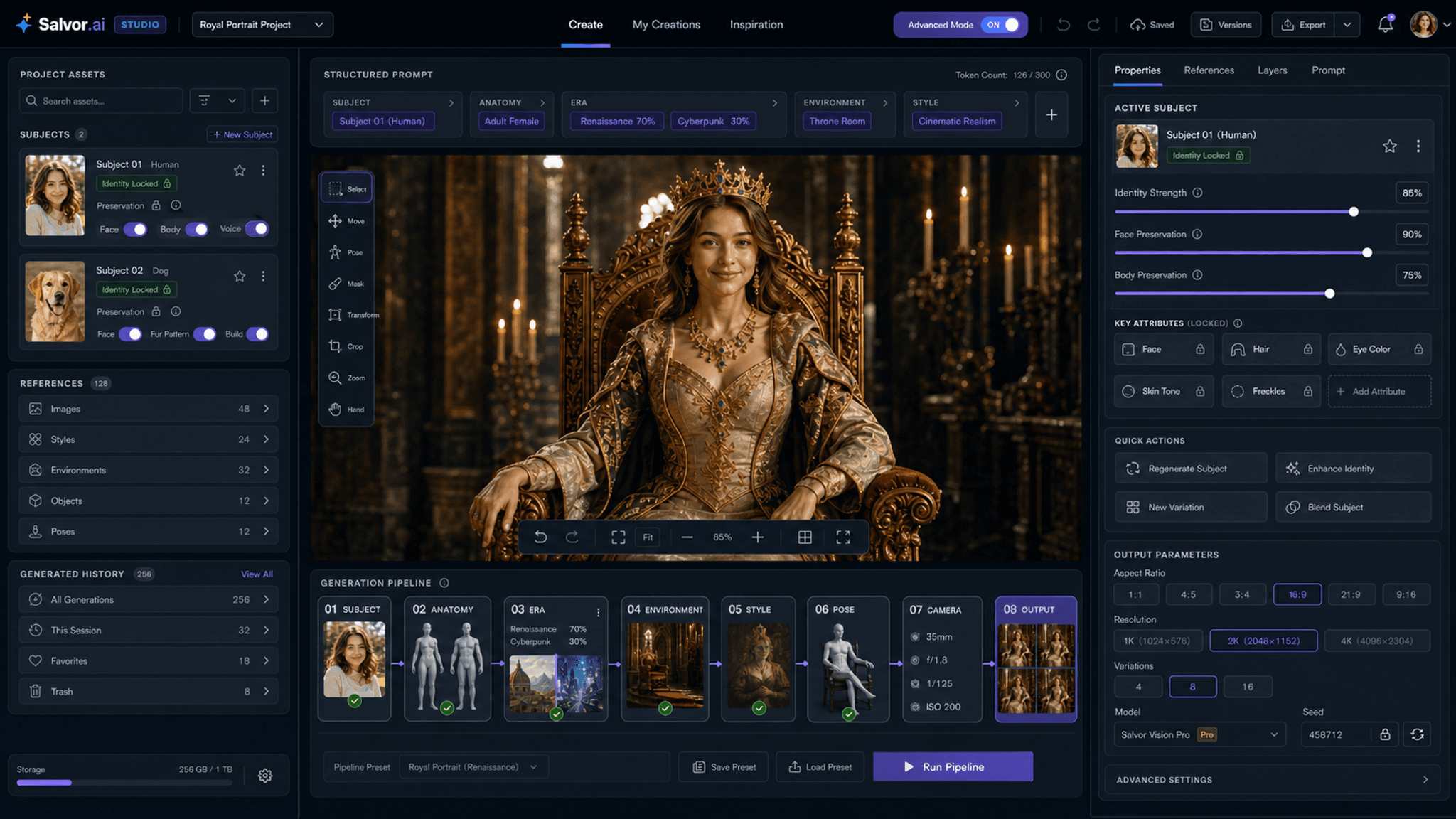Switch to My Creations tab

coord(666,25)
